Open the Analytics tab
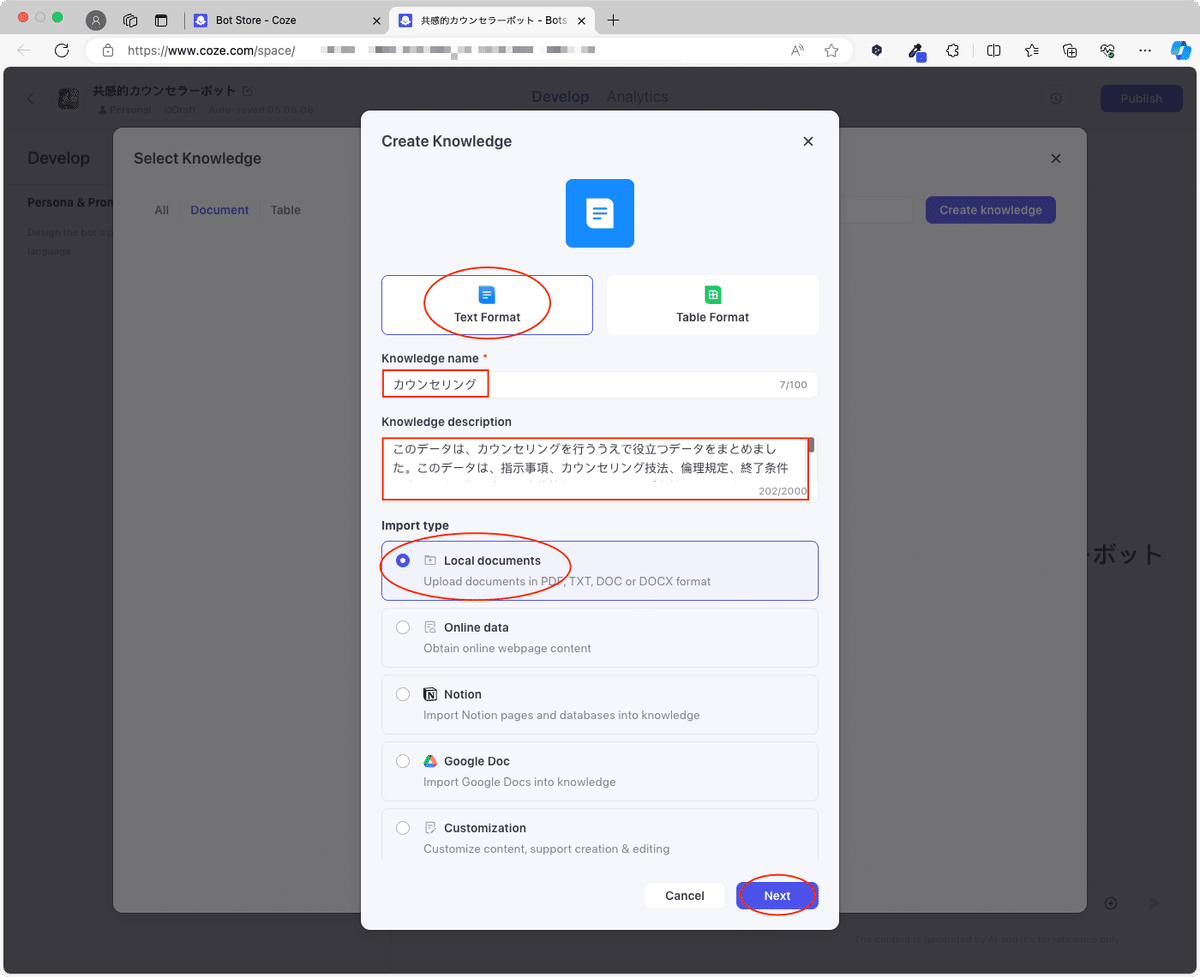This screenshot has width=1200, height=977. point(638,97)
